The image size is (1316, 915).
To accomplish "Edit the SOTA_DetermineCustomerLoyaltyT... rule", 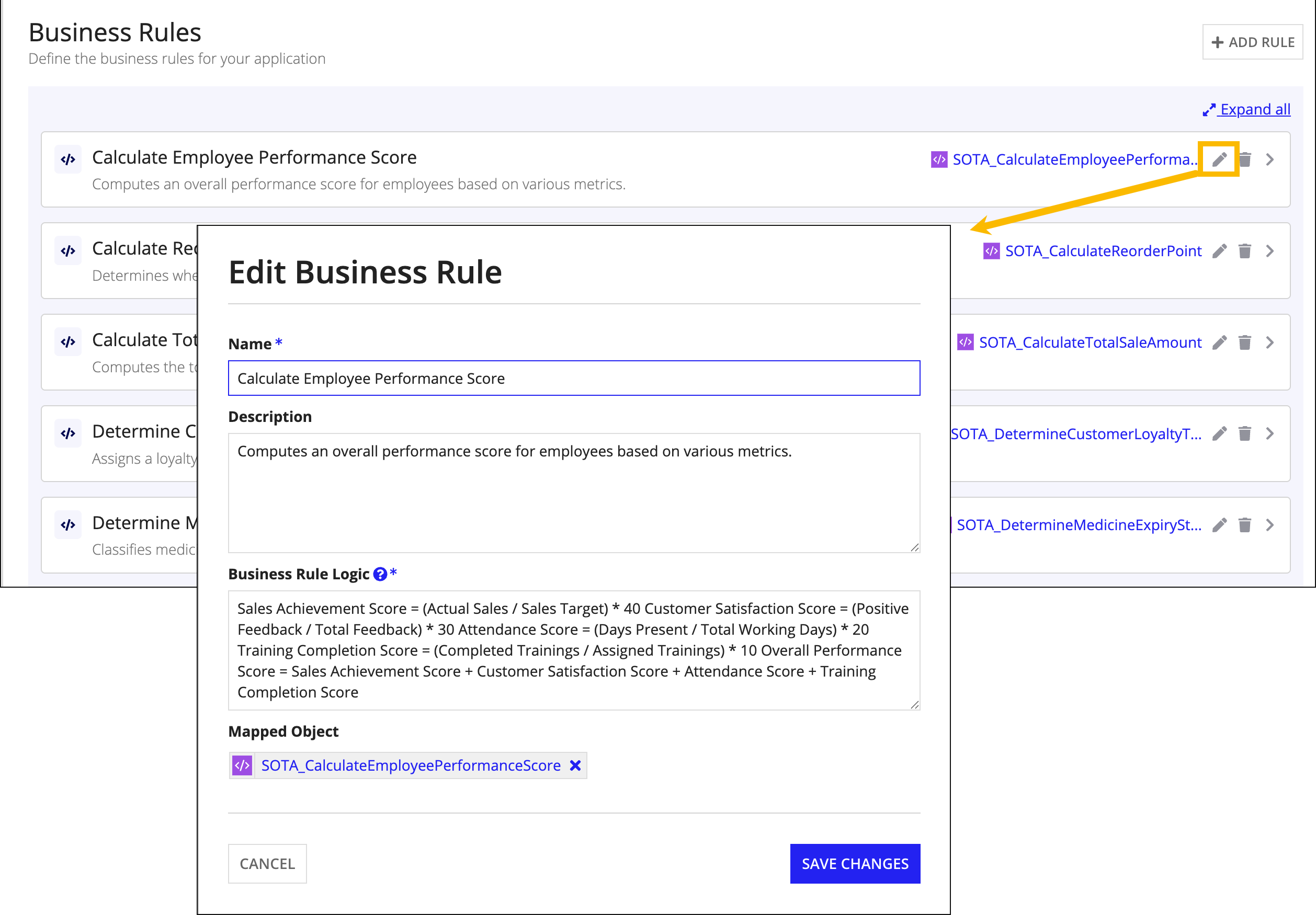I will 1219,434.
